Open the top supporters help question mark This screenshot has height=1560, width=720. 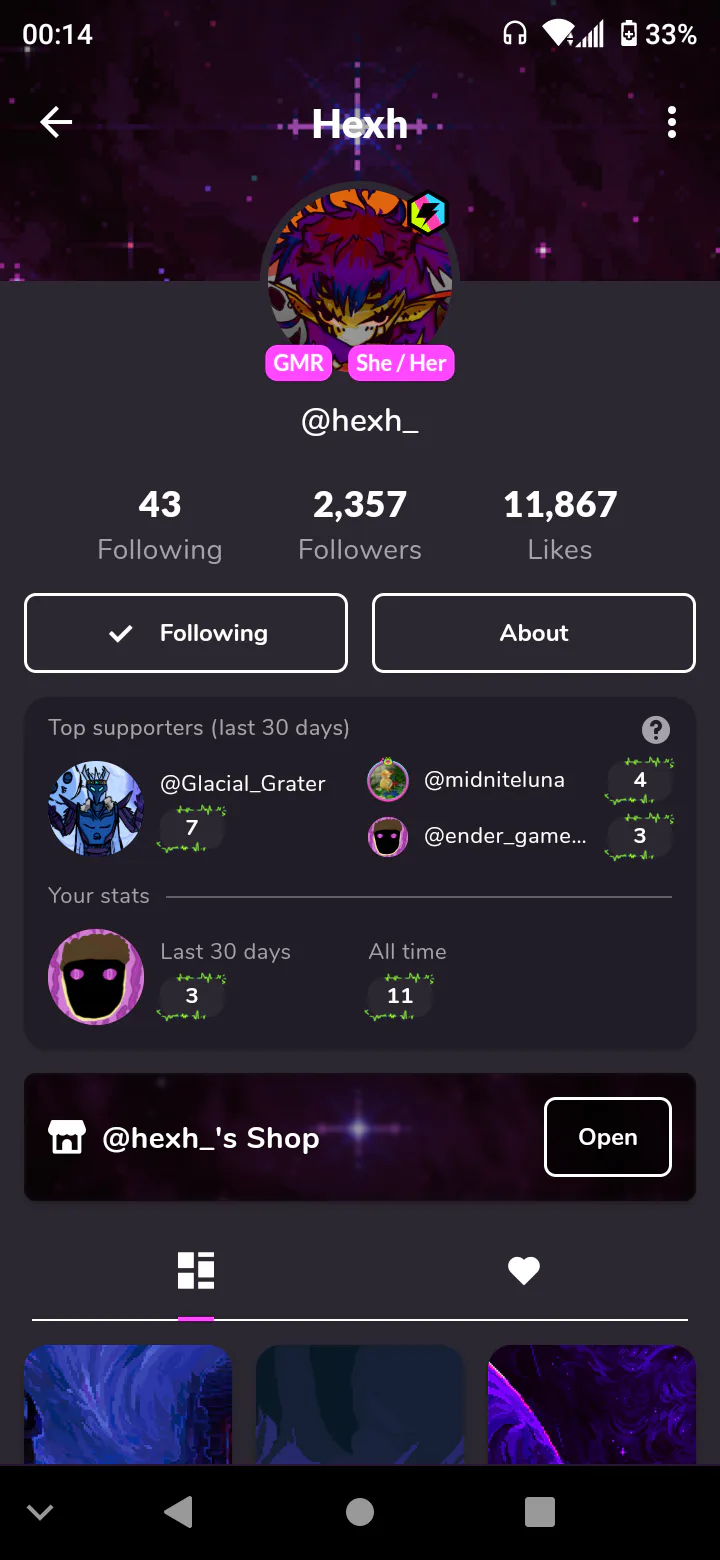[656, 729]
